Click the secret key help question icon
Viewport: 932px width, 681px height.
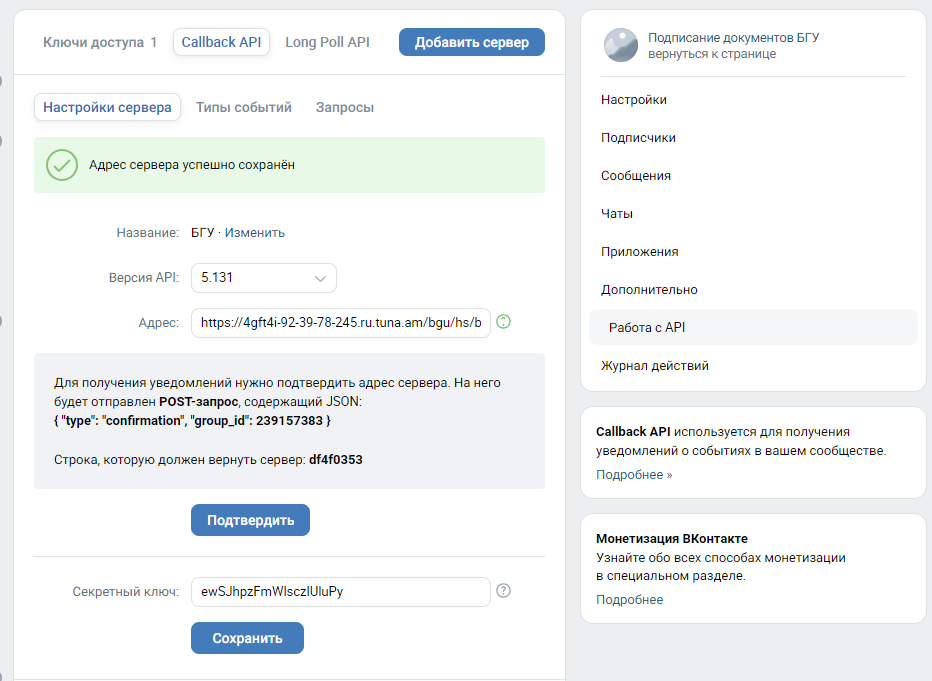[503, 590]
